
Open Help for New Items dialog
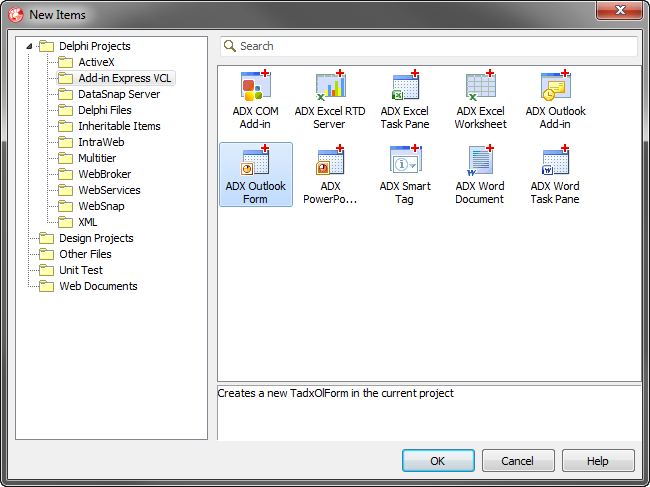click(598, 460)
